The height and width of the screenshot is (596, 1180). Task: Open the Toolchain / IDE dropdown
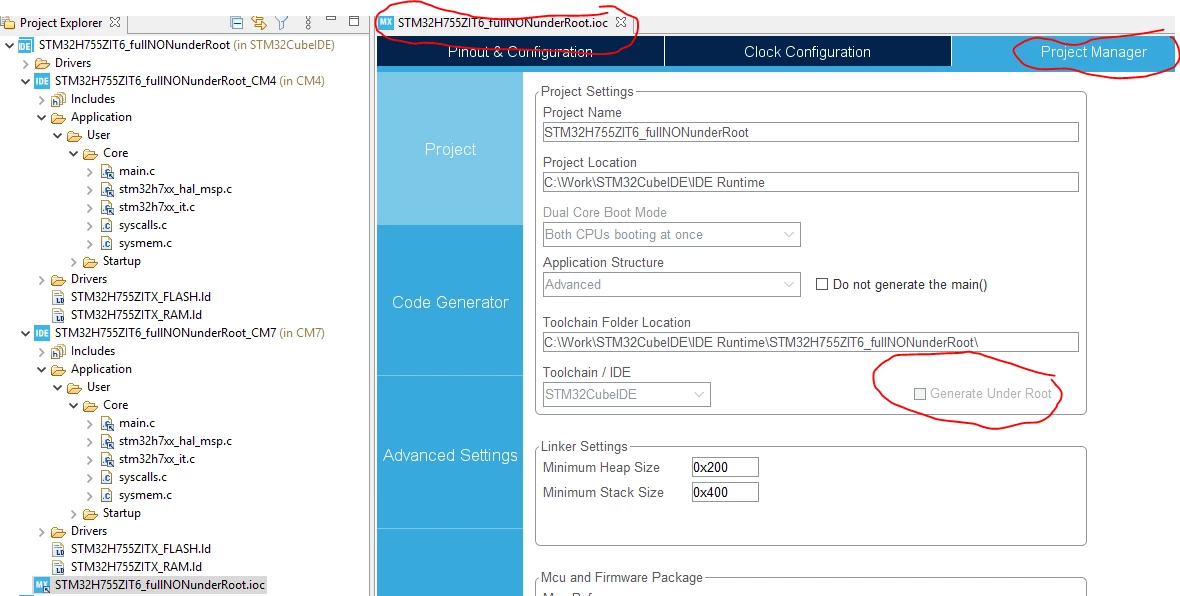tap(626, 394)
